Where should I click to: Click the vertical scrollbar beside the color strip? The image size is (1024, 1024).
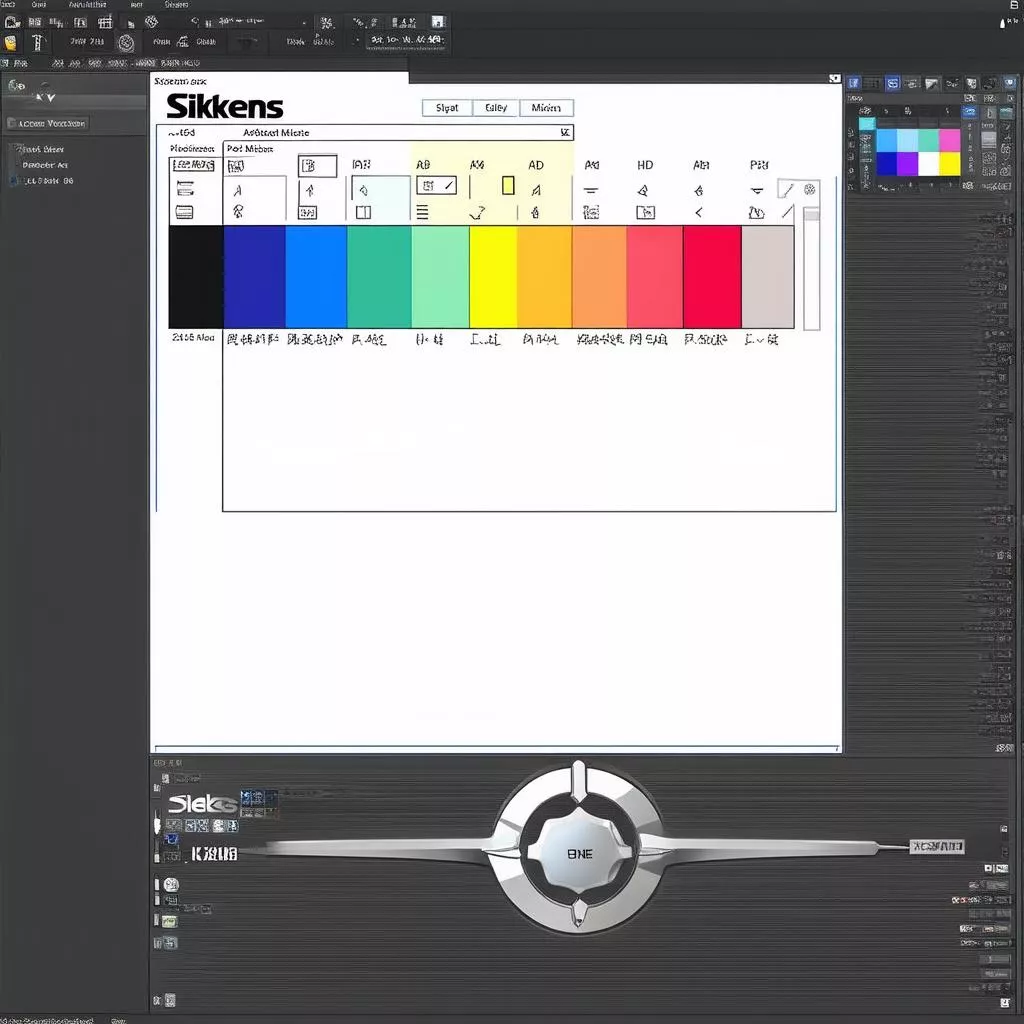point(811,268)
